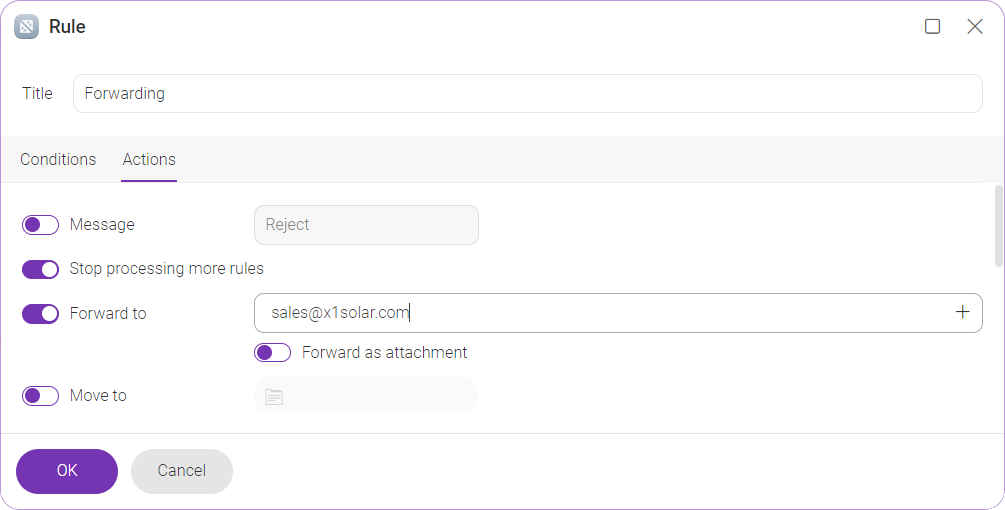Open the Reject message action dropdown
The width and height of the screenshot is (1005, 510).
coord(366,225)
